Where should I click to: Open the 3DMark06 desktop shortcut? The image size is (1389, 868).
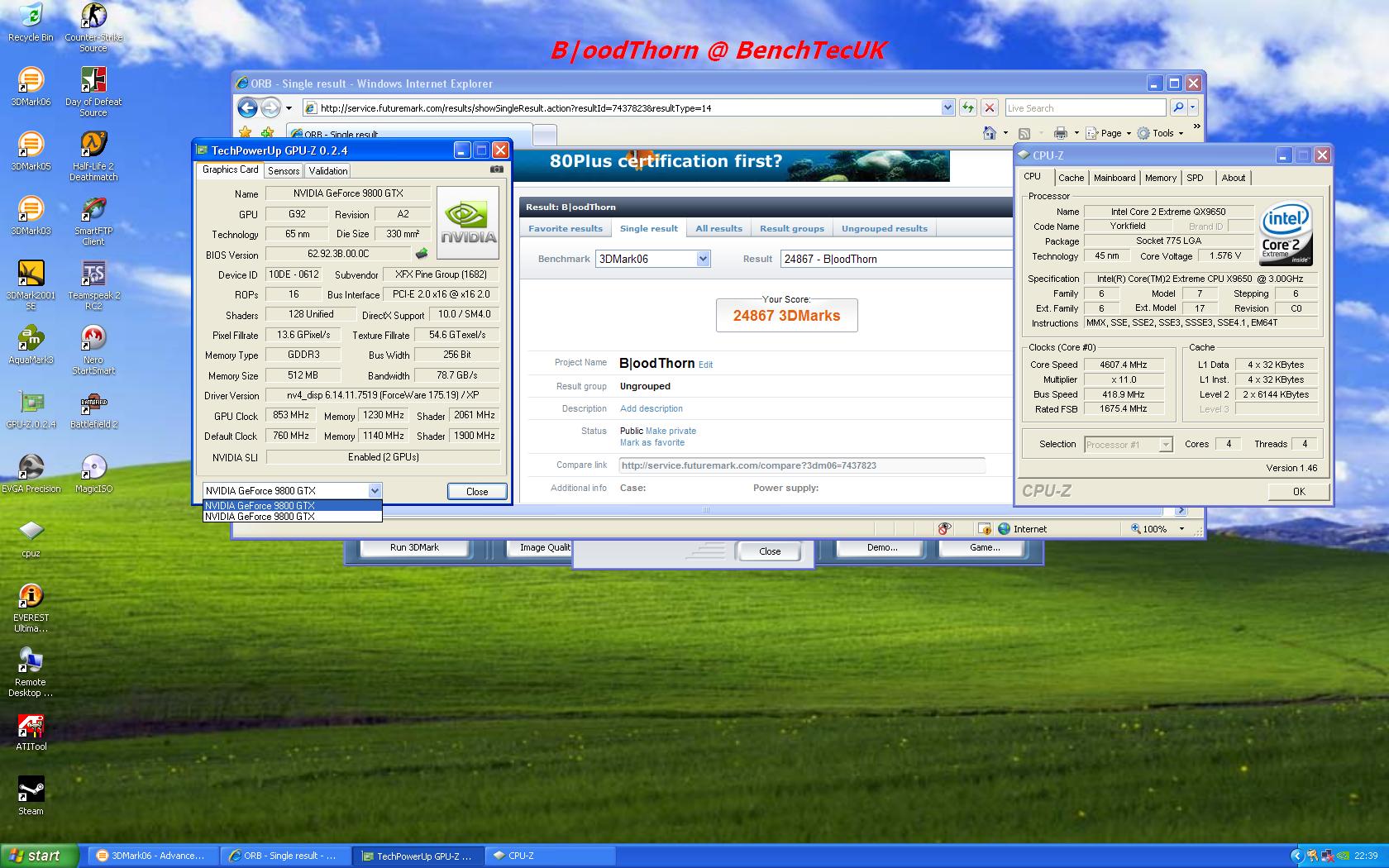pyautogui.click(x=31, y=86)
